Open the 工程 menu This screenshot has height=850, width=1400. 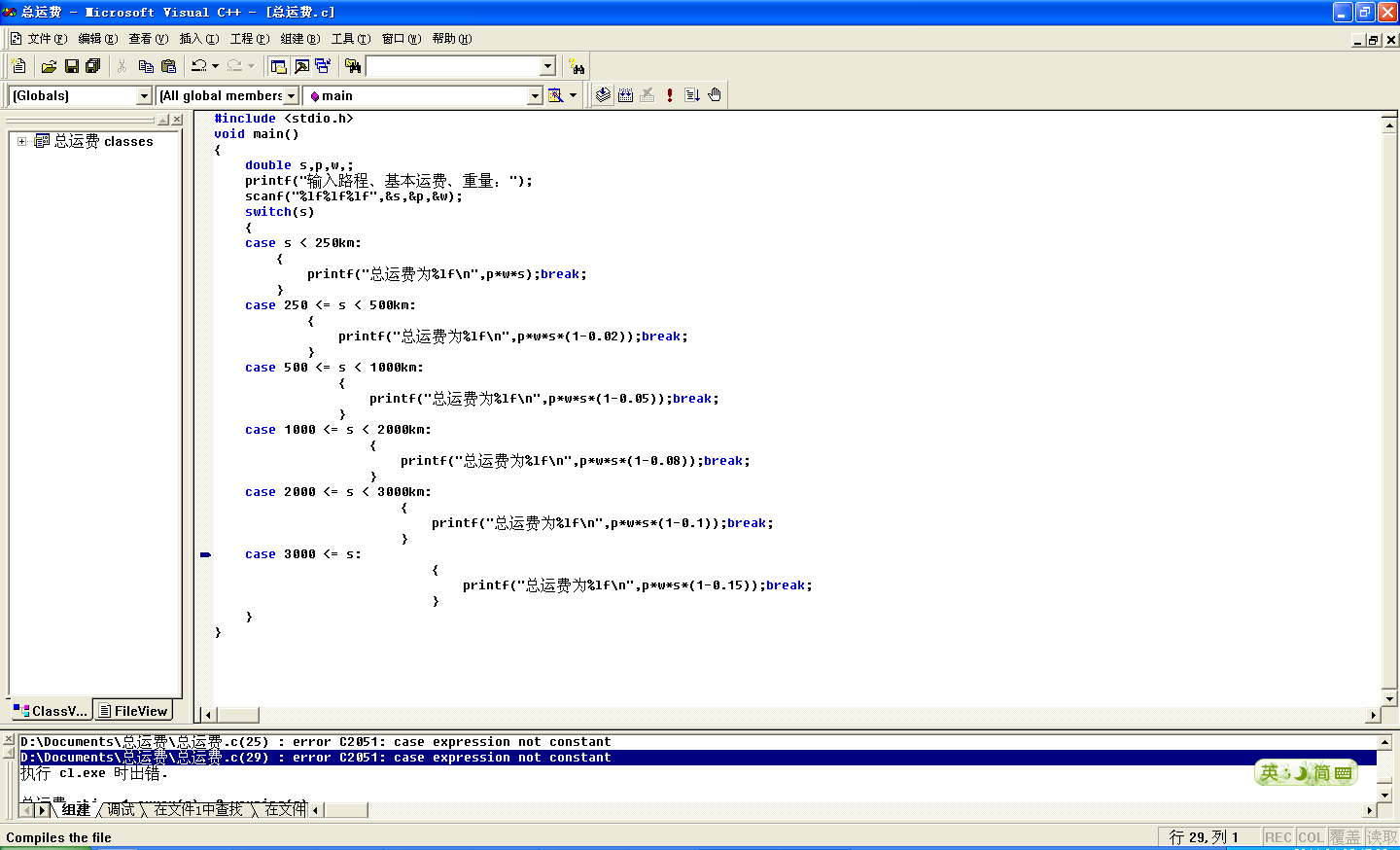250,39
